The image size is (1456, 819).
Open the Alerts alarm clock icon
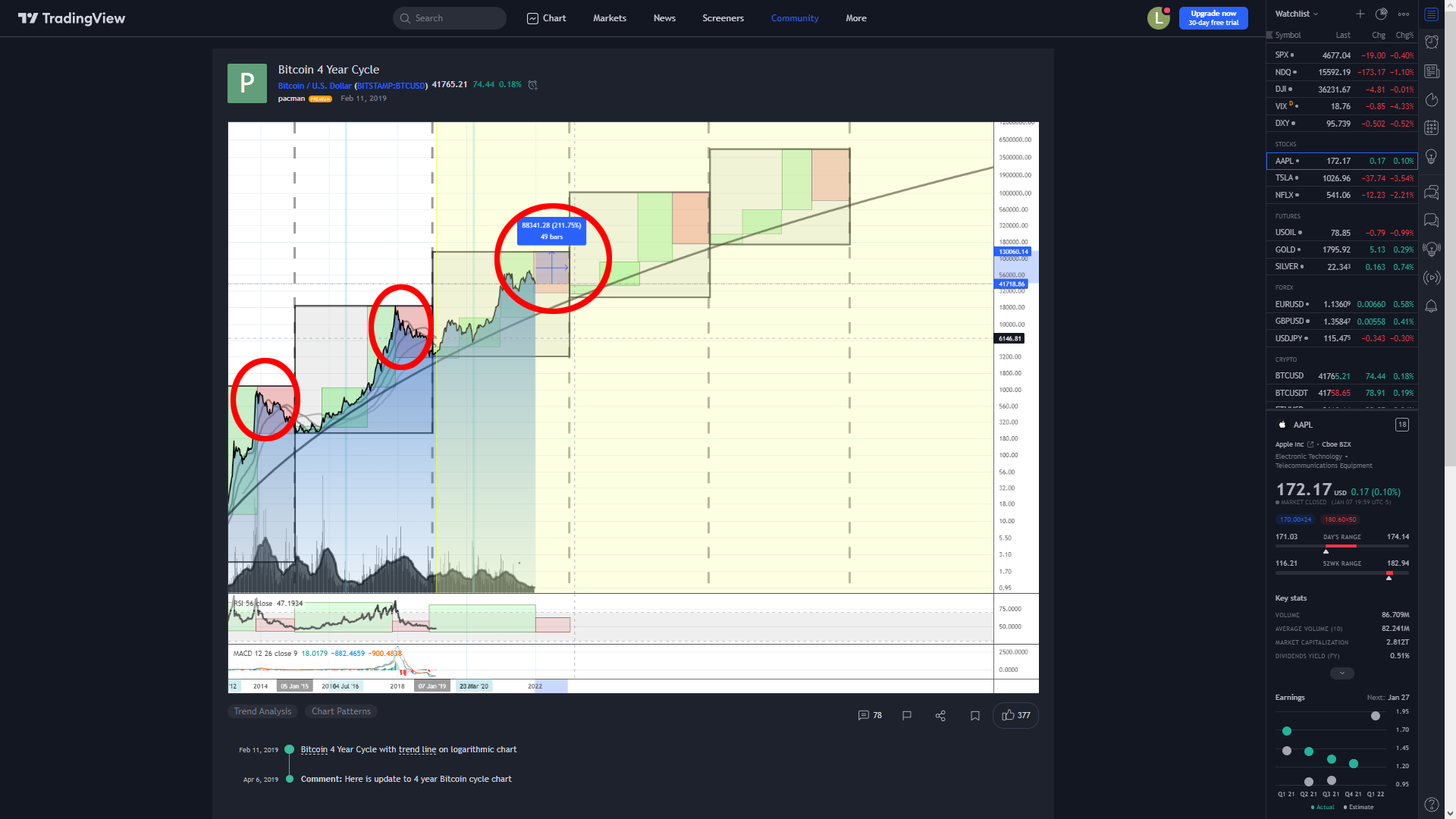pyautogui.click(x=1431, y=42)
